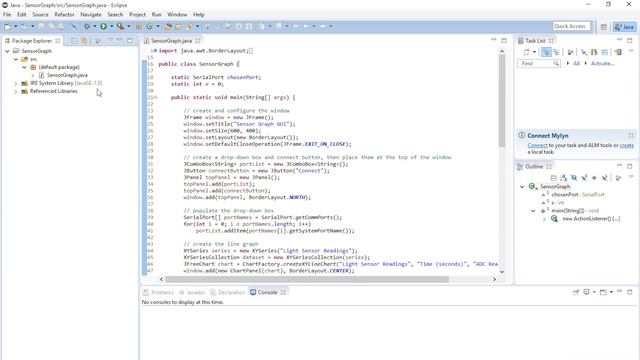Click Pin Console icon in Console view
The height and width of the screenshot is (360, 640).
click(576, 292)
